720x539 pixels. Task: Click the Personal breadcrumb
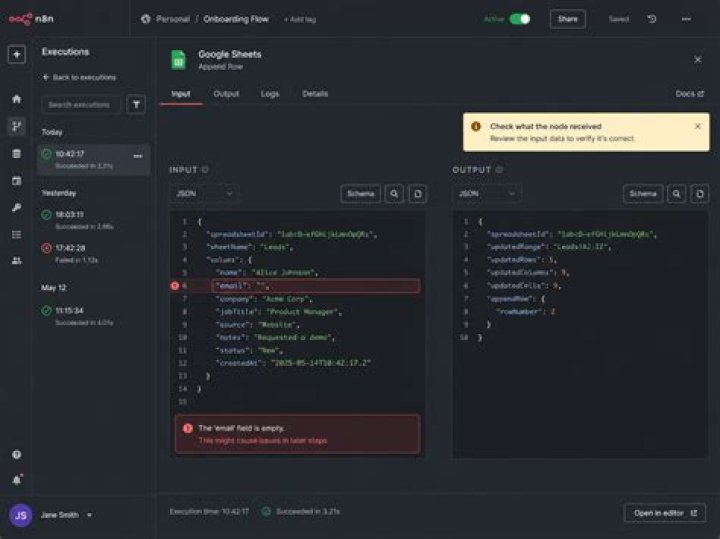coord(173,19)
